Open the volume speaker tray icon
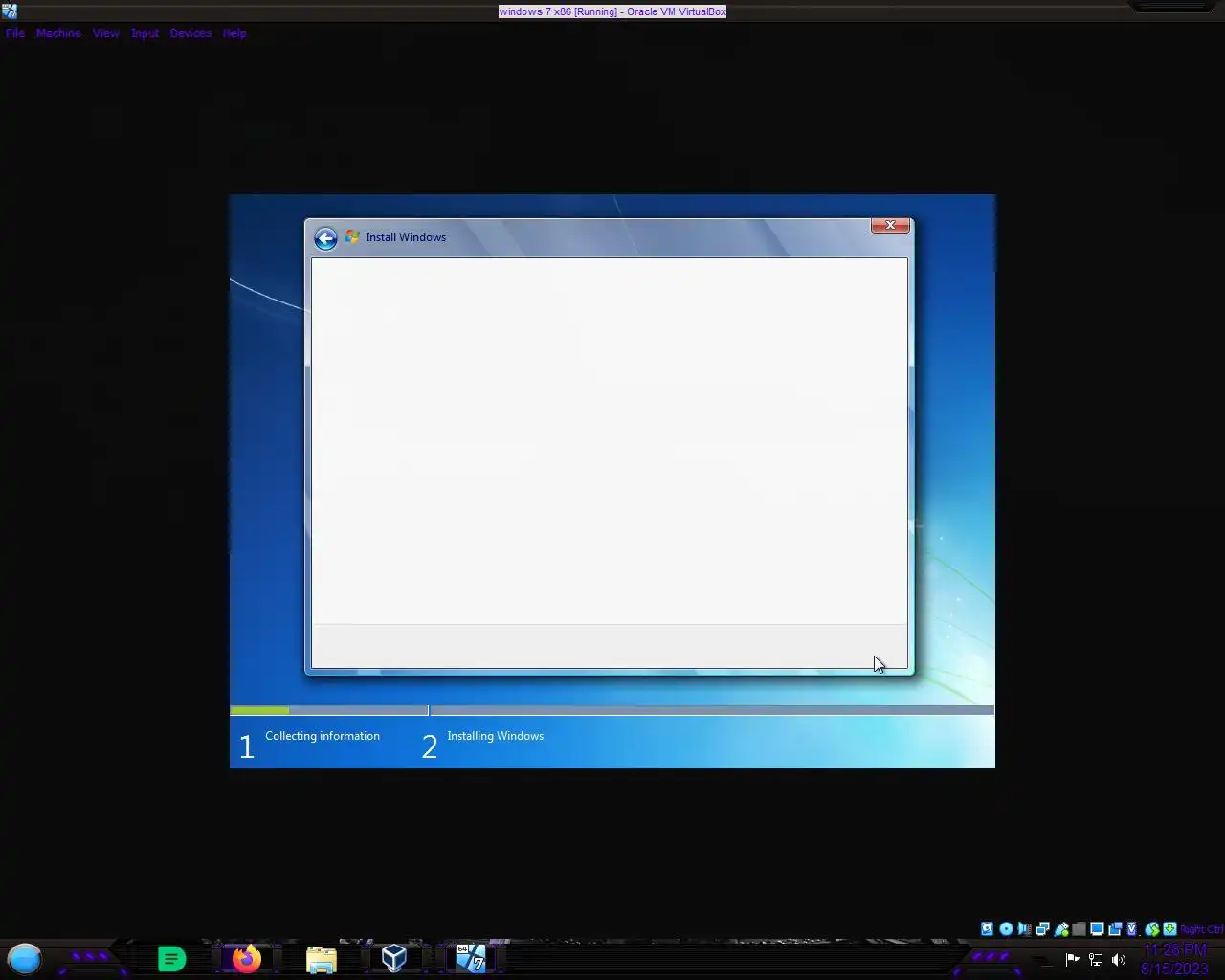This screenshot has width=1225, height=980. [1119, 959]
